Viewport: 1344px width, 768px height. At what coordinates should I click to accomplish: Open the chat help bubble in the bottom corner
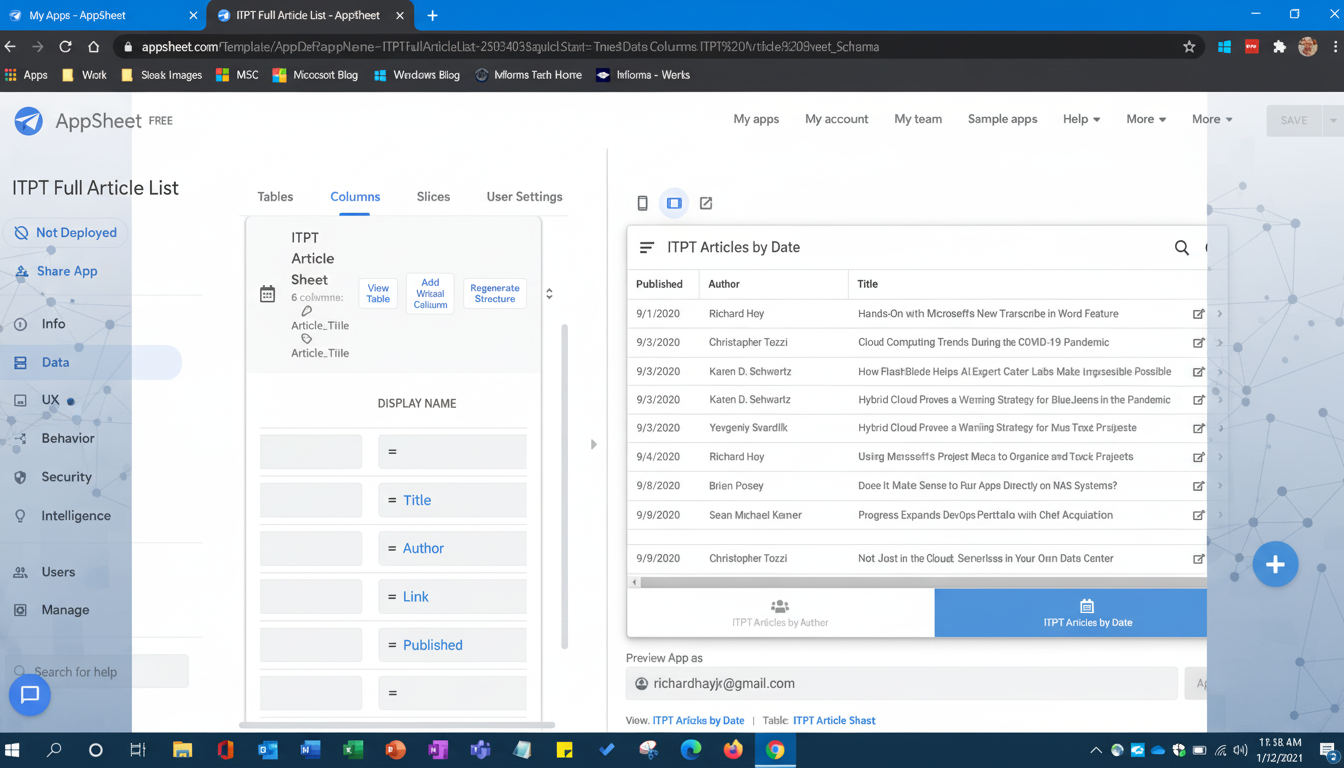(x=29, y=695)
